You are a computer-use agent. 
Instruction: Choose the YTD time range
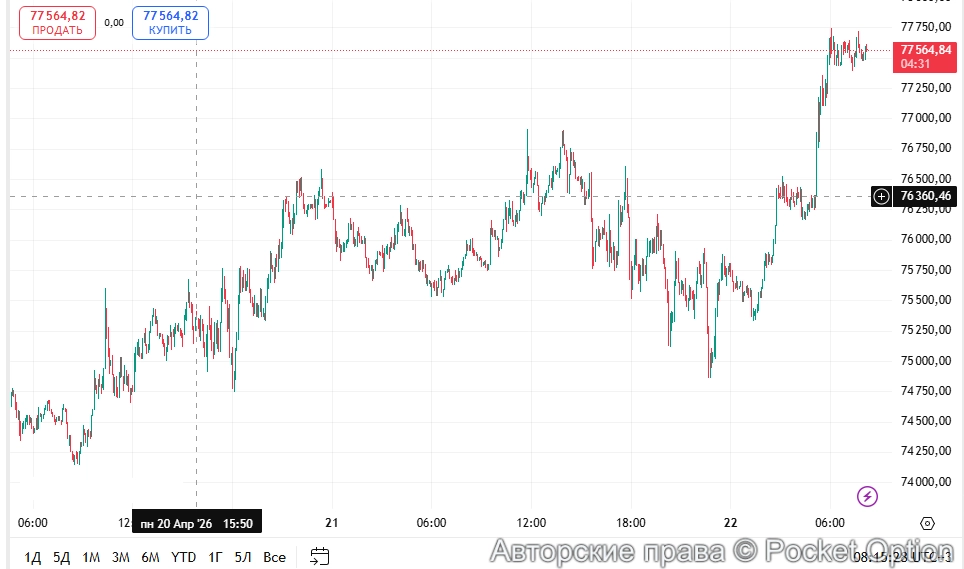click(x=184, y=557)
